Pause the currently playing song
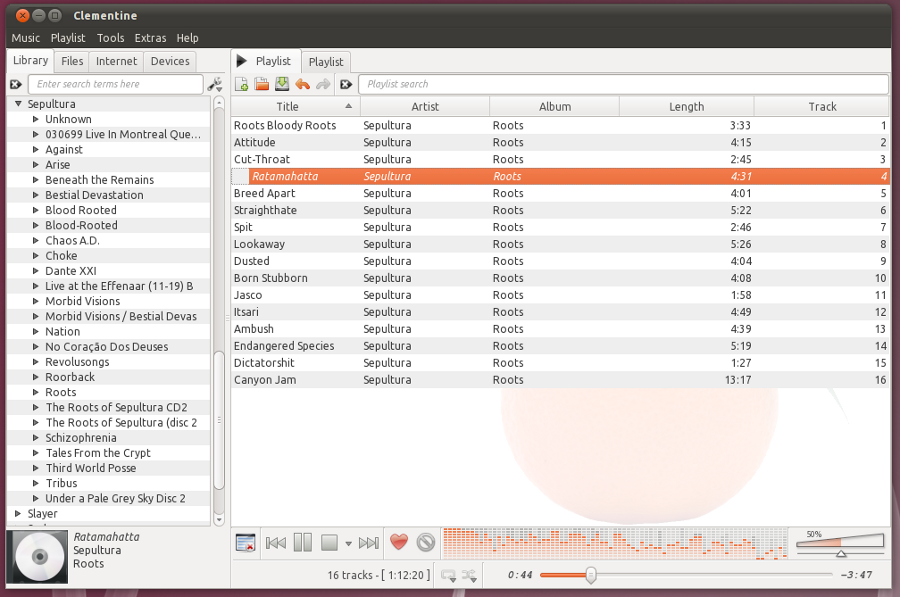The width and height of the screenshot is (900, 597). pyautogui.click(x=302, y=542)
